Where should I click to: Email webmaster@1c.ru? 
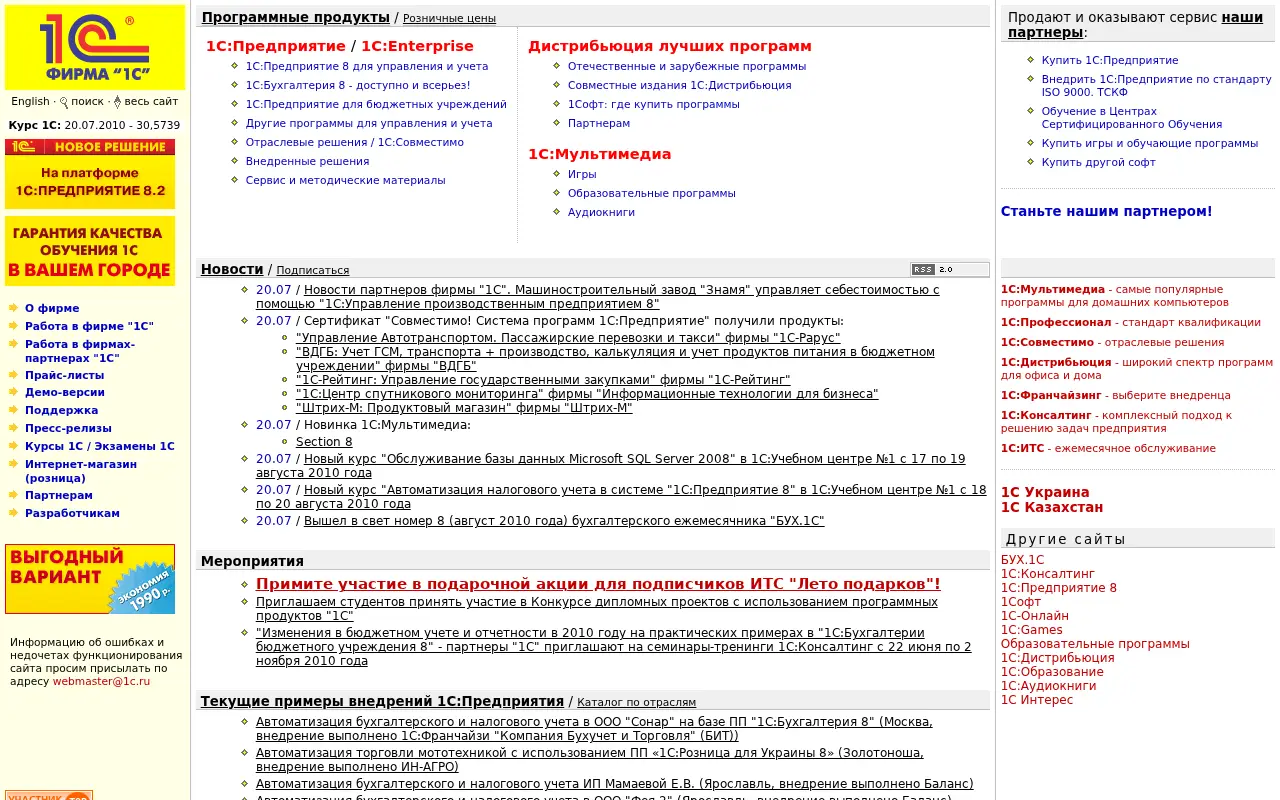(101, 681)
